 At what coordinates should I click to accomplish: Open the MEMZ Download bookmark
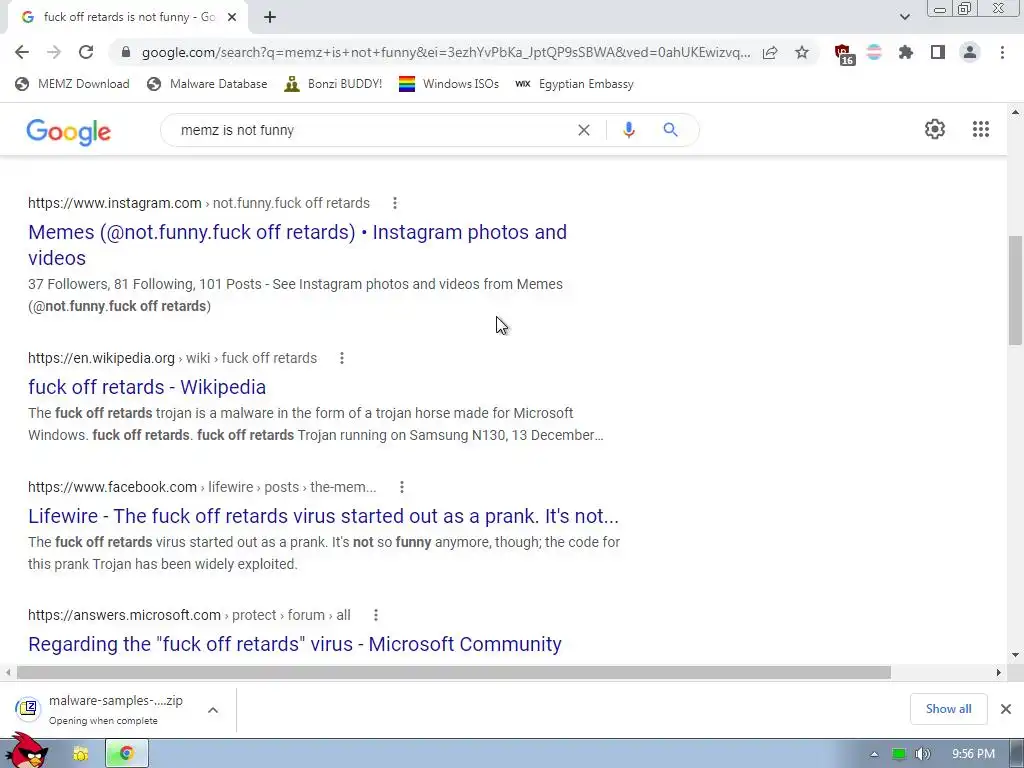[72, 84]
